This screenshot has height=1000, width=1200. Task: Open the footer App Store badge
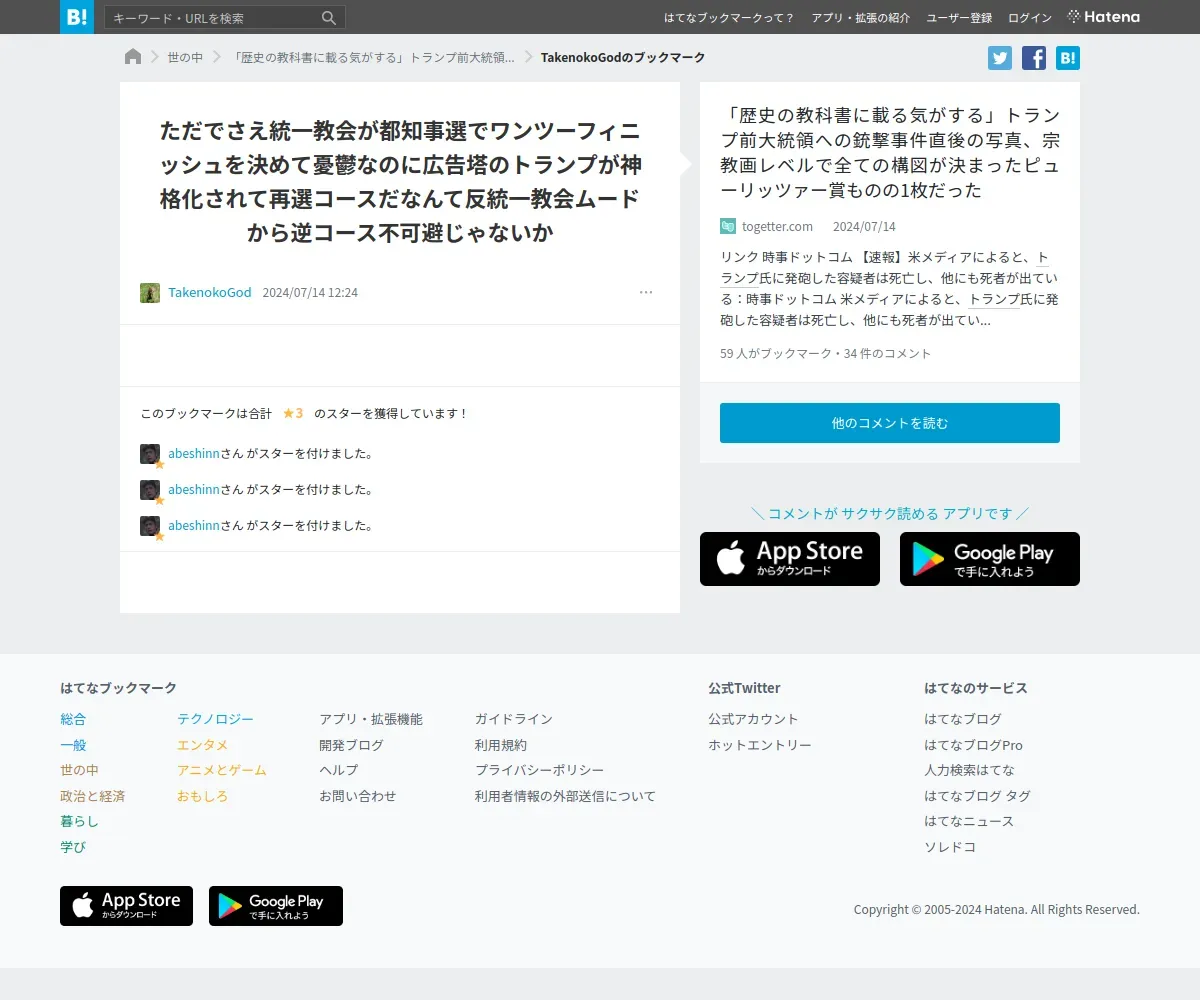[x=126, y=906]
